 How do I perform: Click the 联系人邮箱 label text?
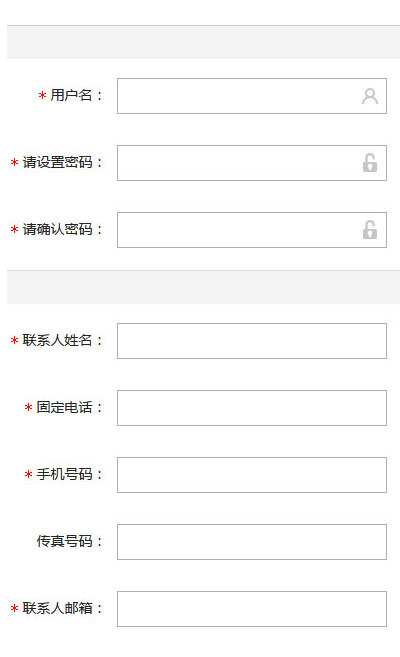click(x=57, y=608)
